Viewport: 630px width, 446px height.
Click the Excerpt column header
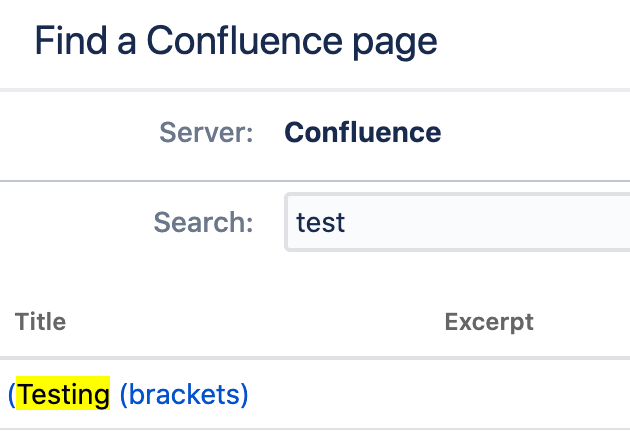click(489, 322)
